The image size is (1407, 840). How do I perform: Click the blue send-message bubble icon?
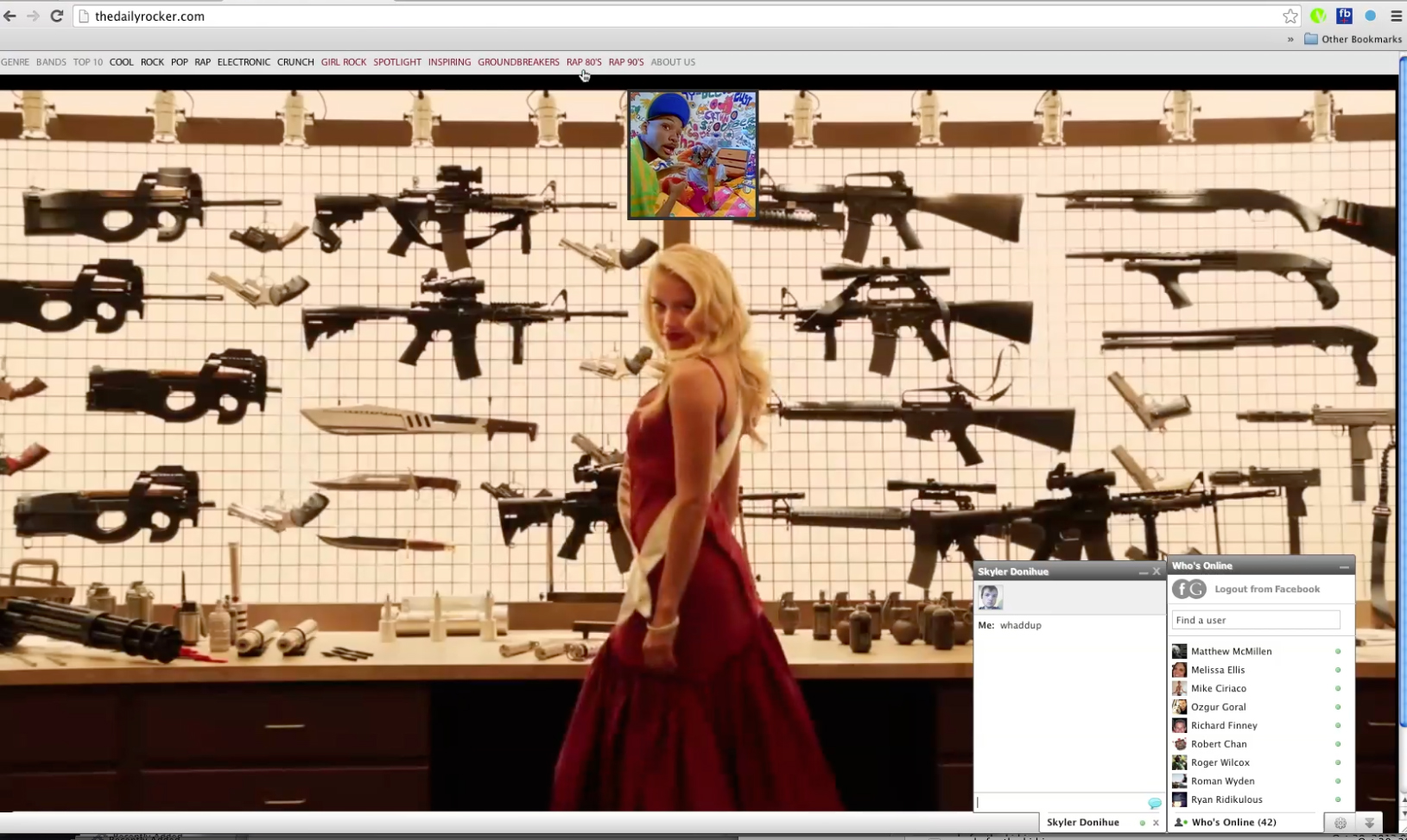pos(1154,803)
